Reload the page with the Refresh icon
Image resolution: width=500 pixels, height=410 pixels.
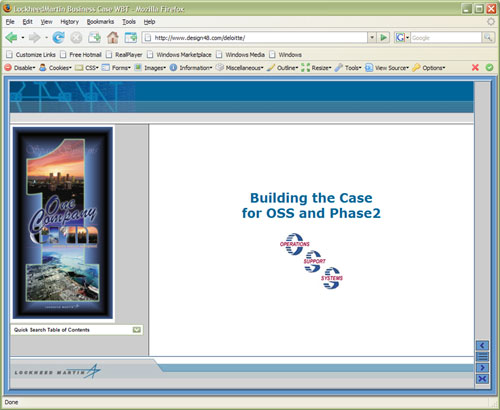[58, 38]
